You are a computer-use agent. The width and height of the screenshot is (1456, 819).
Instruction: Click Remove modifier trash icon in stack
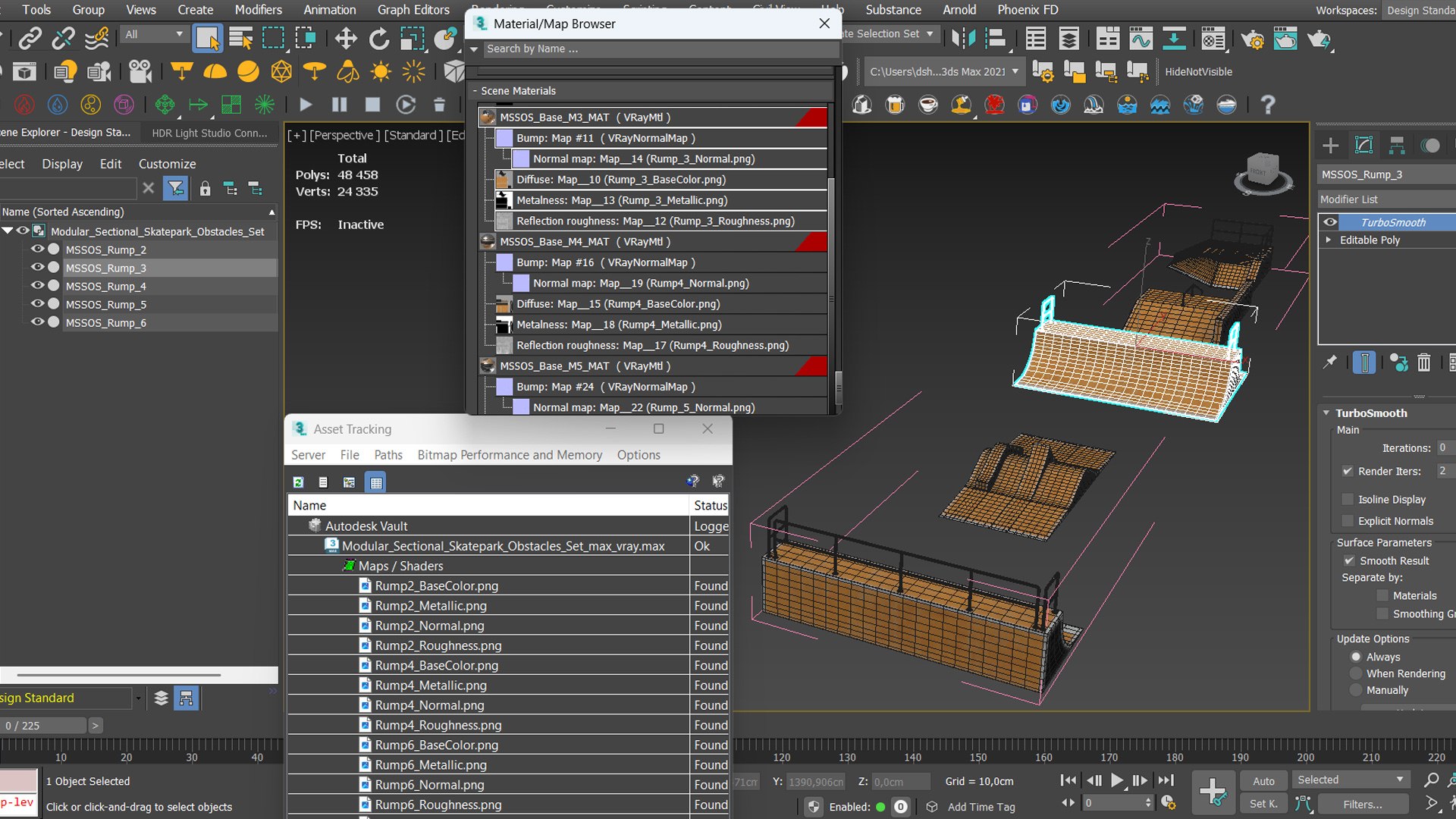pos(1423,363)
